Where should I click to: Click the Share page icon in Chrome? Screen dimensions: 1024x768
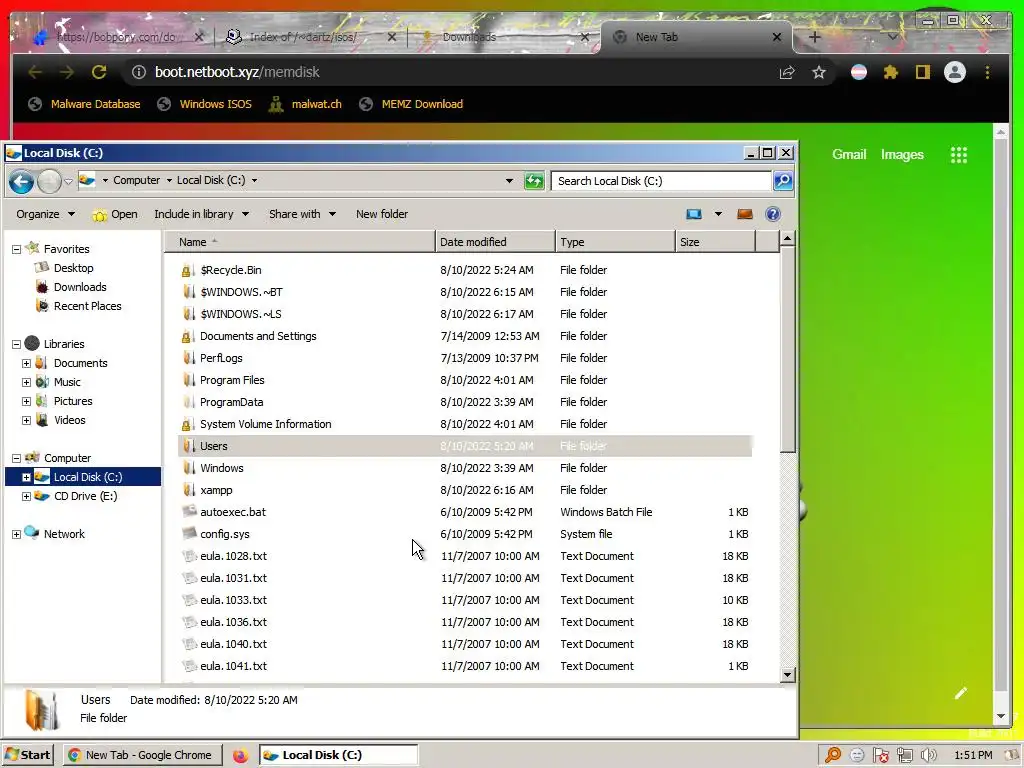[x=787, y=72]
